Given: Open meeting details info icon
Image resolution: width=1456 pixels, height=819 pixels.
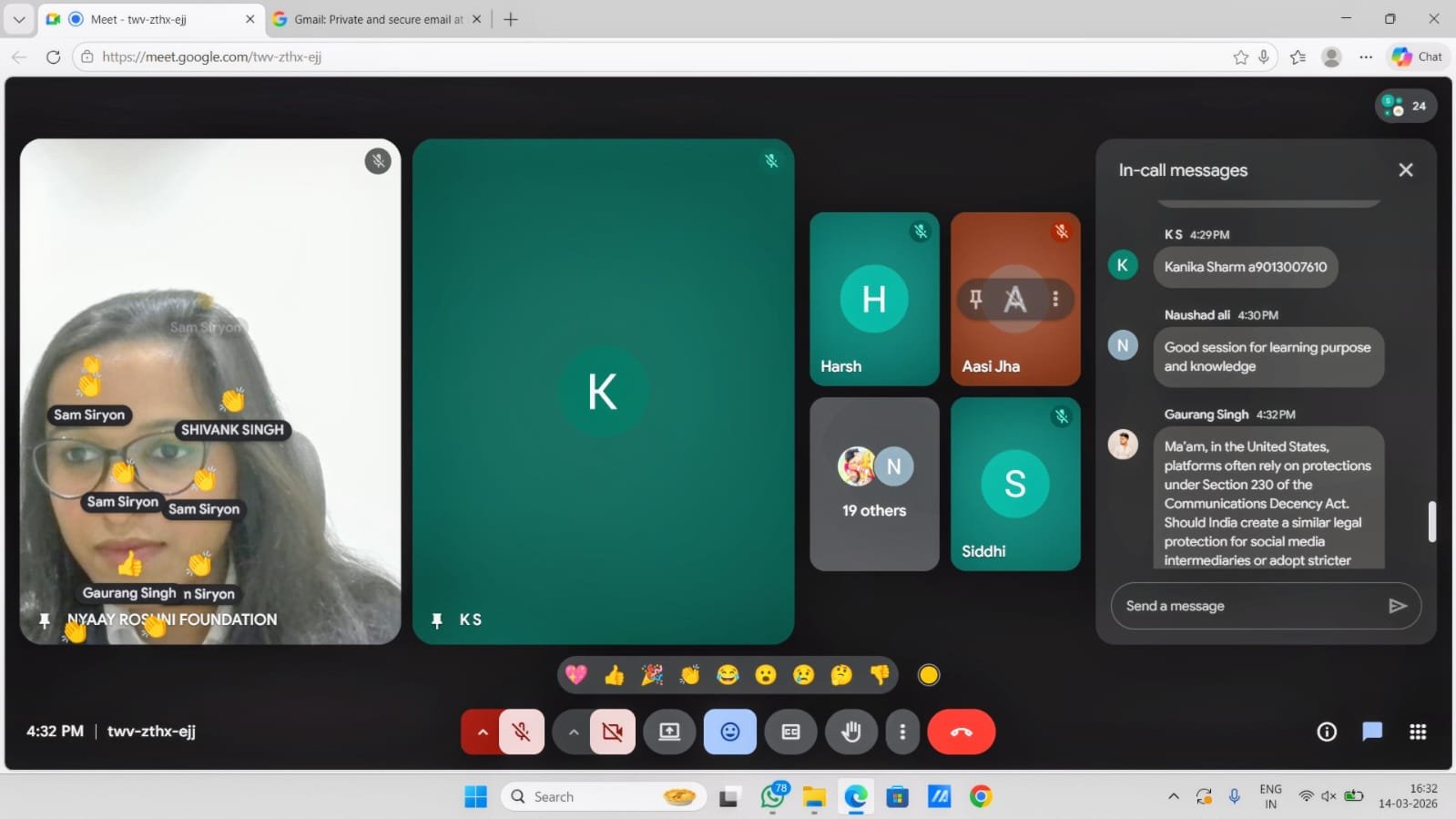Looking at the screenshot, I should [1327, 732].
